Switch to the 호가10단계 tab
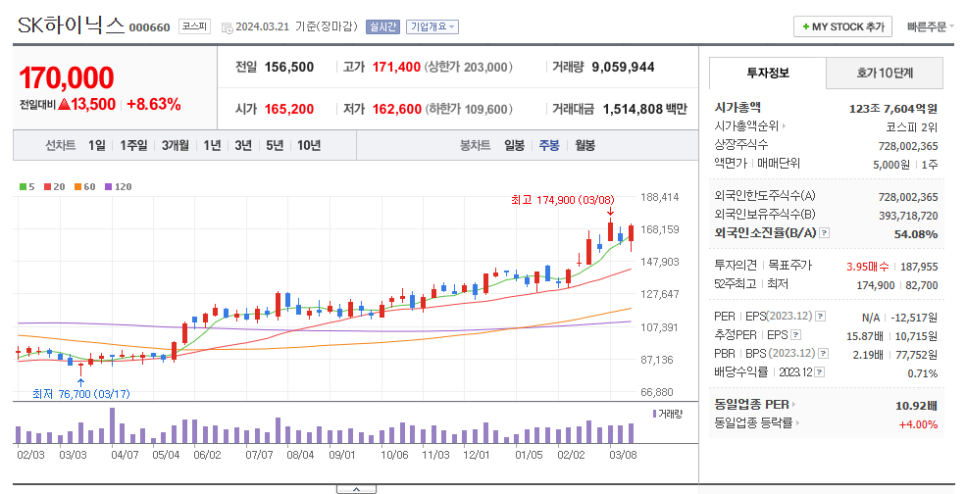This screenshot has width=966, height=494. tap(885, 73)
